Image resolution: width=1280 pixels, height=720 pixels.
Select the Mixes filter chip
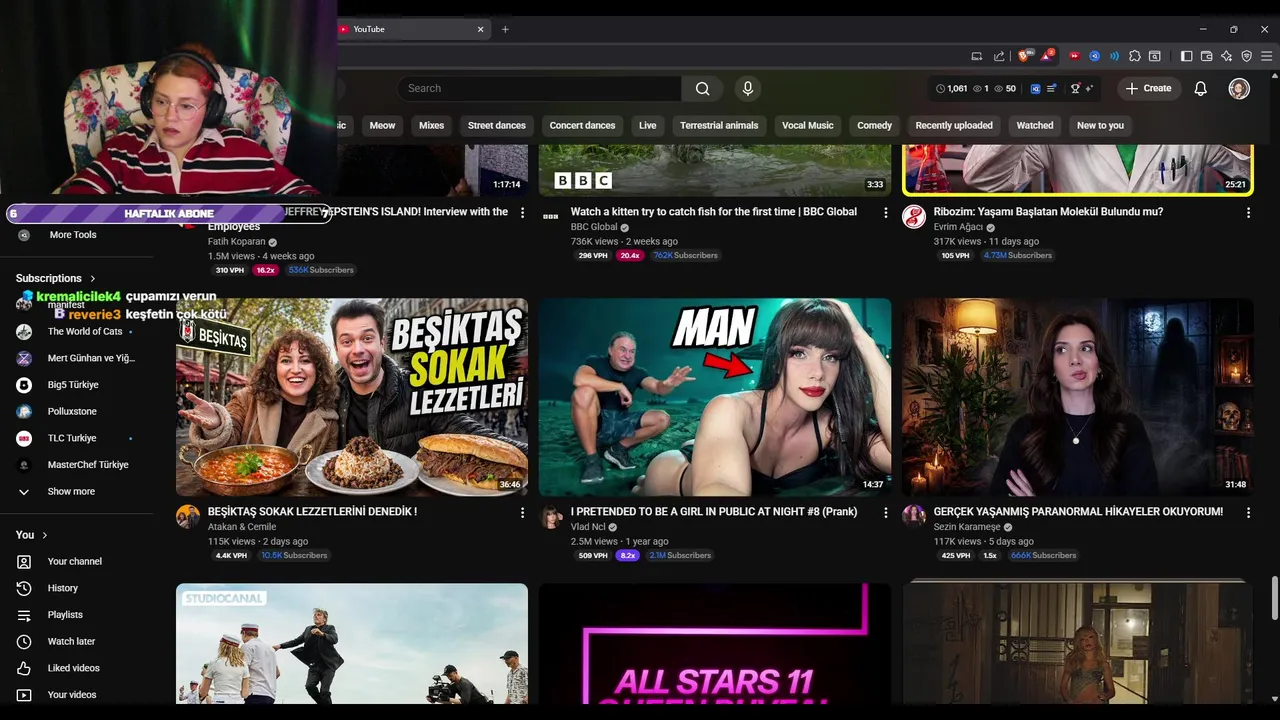[x=431, y=125]
